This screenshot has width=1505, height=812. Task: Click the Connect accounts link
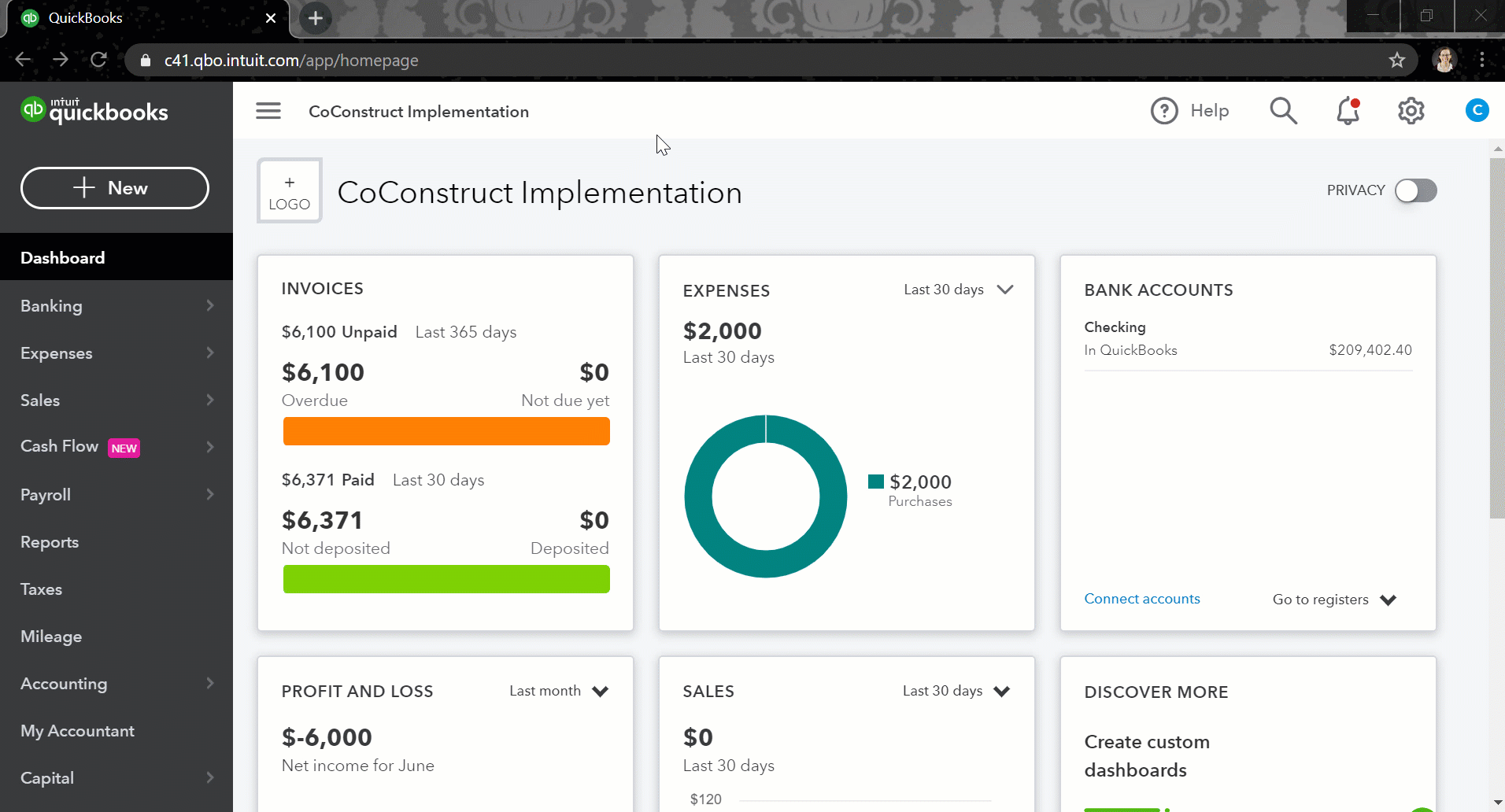1142,599
